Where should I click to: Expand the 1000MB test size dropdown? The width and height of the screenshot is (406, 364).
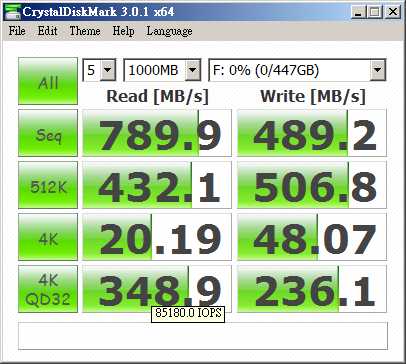[192, 70]
